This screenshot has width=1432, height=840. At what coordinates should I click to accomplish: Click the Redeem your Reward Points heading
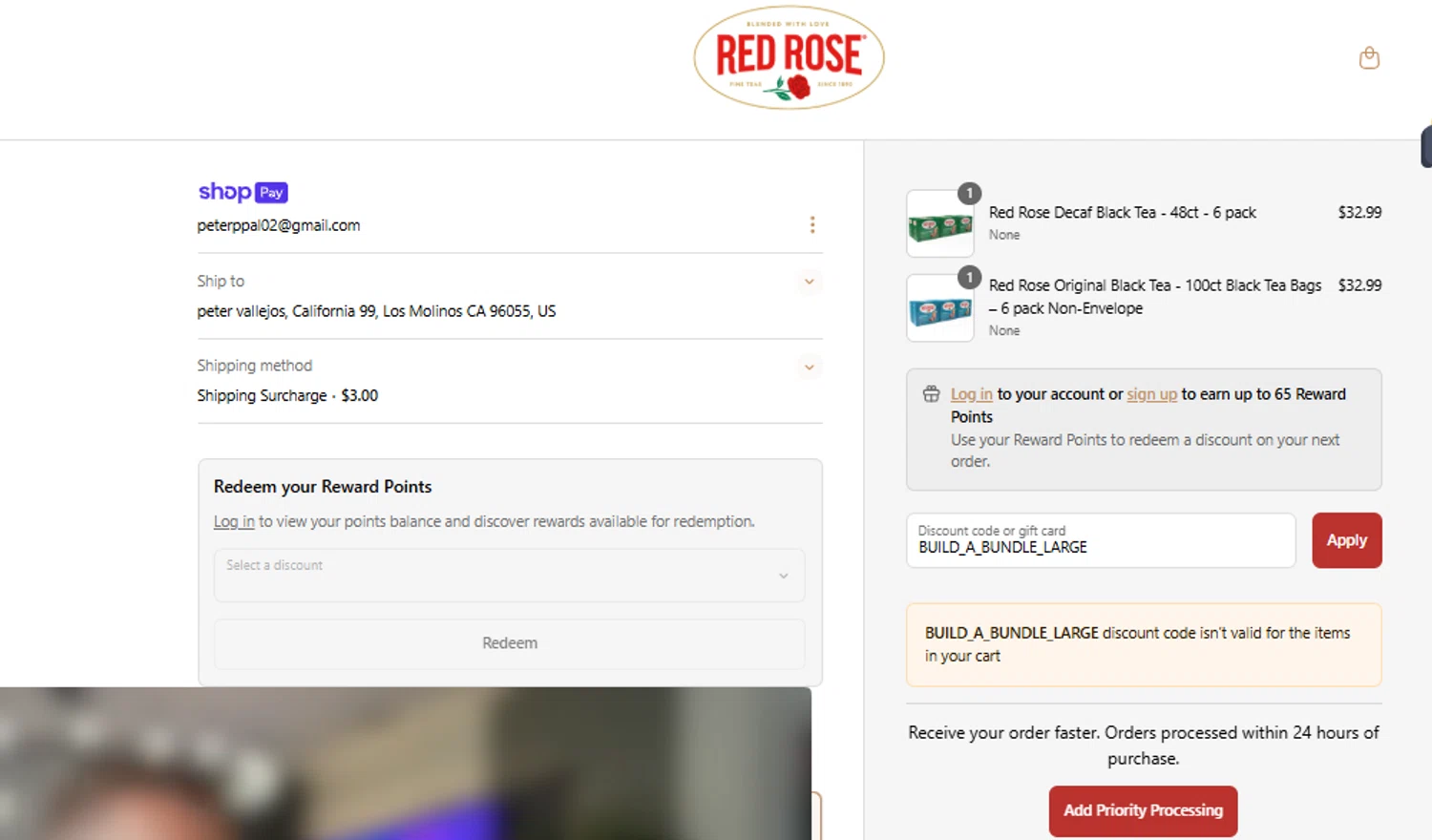[323, 487]
